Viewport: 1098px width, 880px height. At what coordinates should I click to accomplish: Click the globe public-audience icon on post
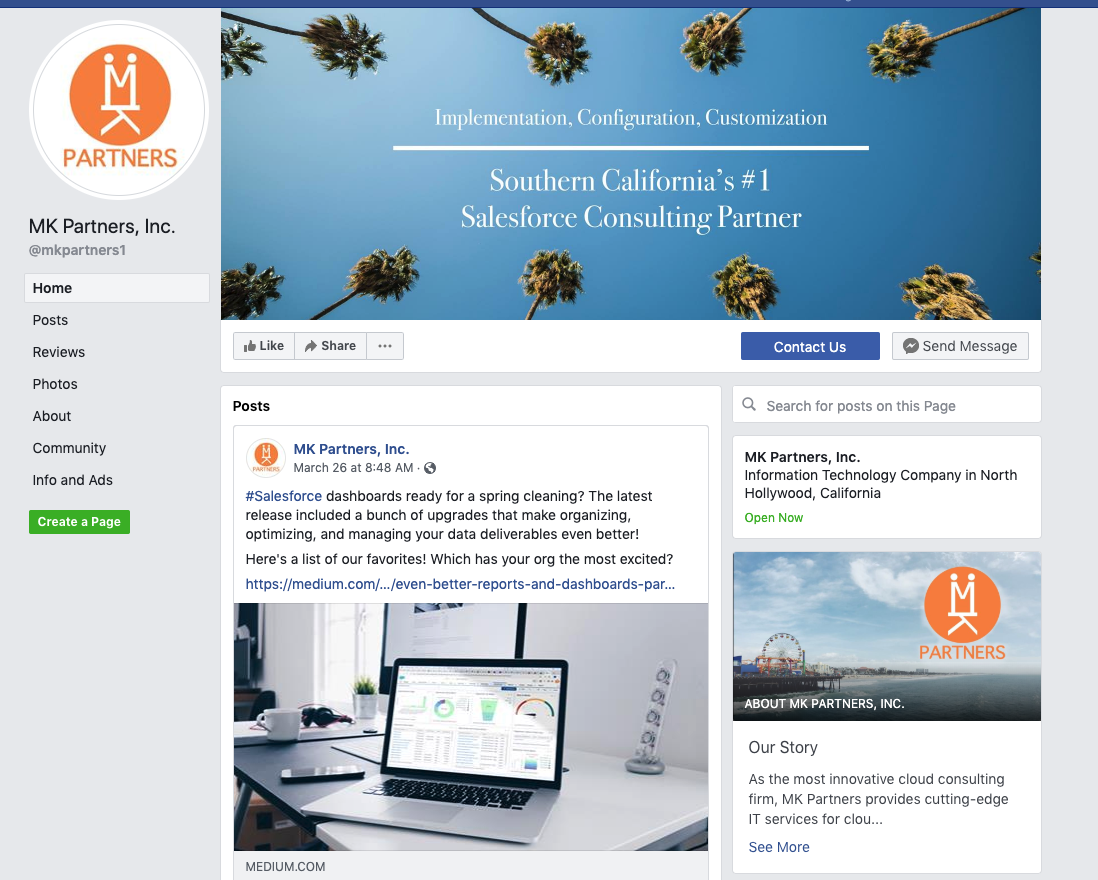pos(431,468)
